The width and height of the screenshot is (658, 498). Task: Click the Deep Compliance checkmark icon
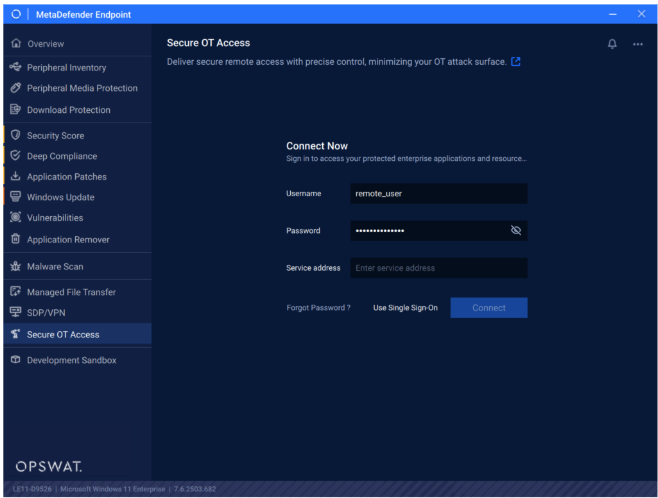coord(16,156)
